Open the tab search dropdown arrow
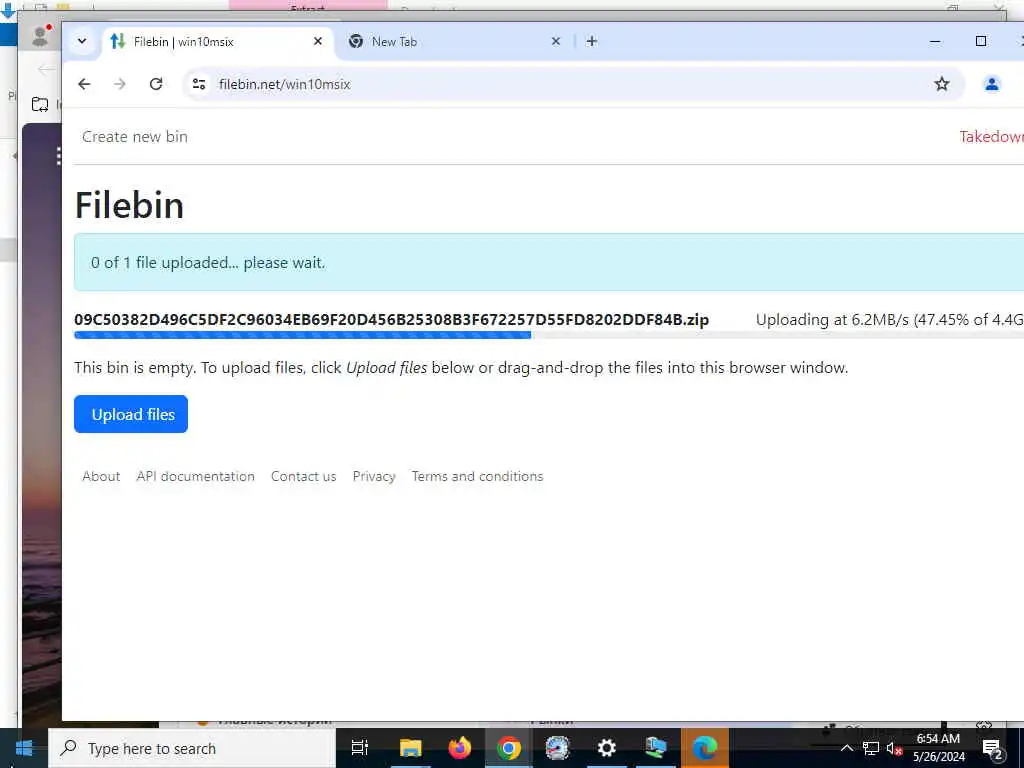1024x768 pixels. tap(82, 41)
